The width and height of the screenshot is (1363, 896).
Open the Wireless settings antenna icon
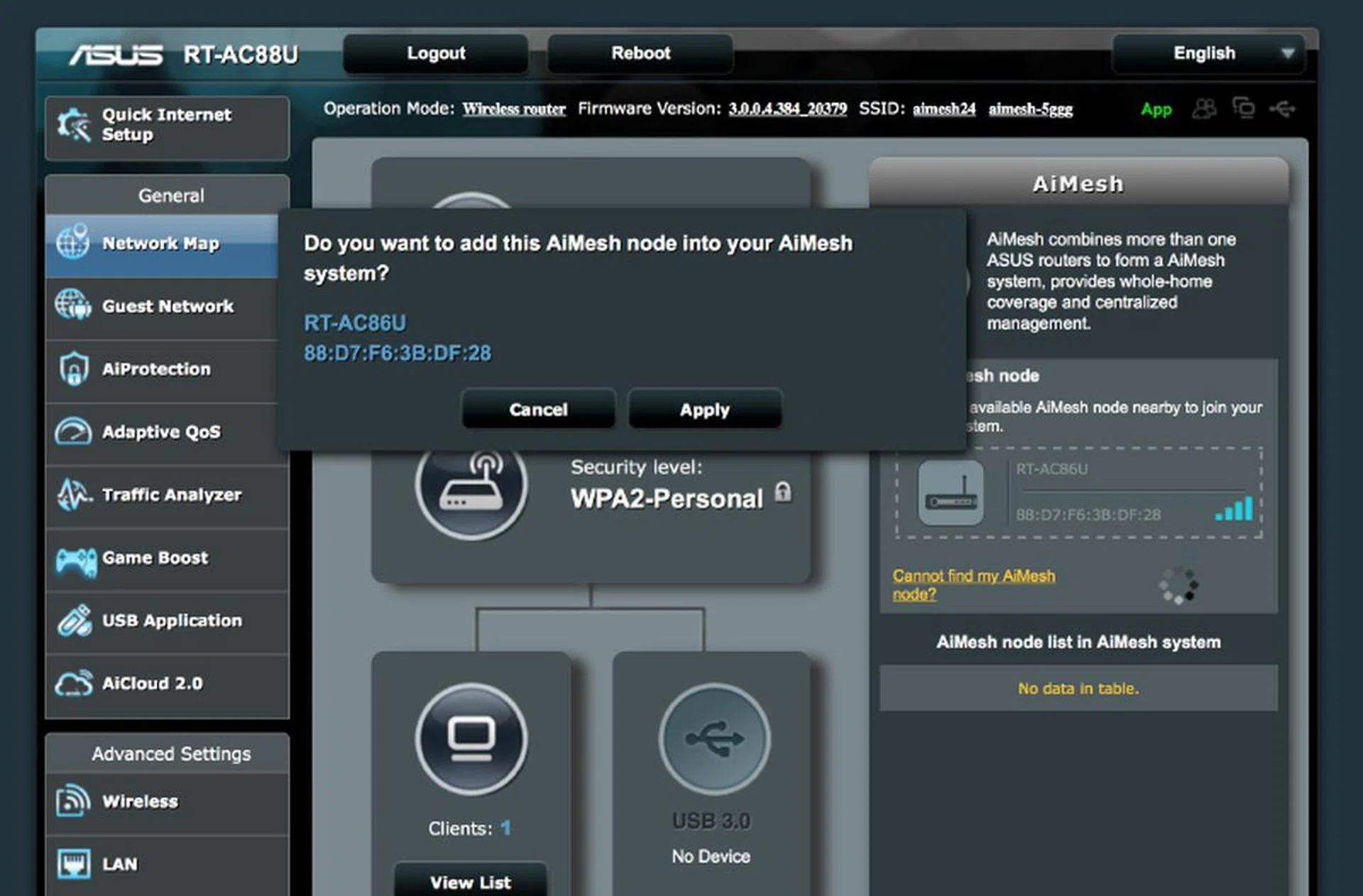73,801
